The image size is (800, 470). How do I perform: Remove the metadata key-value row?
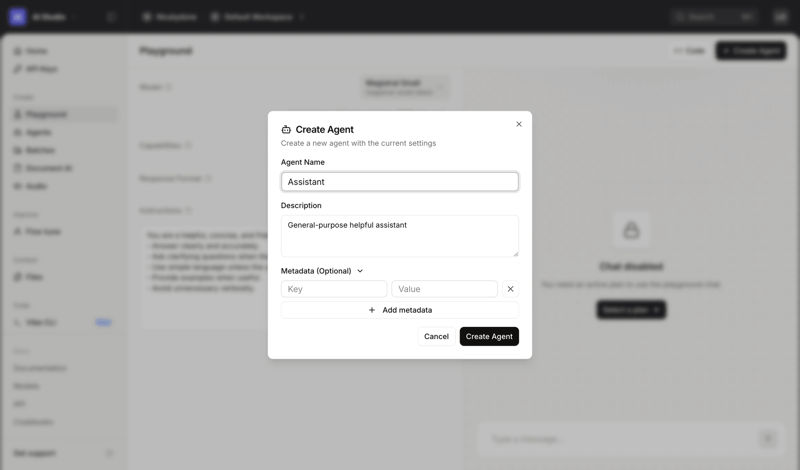tap(510, 289)
